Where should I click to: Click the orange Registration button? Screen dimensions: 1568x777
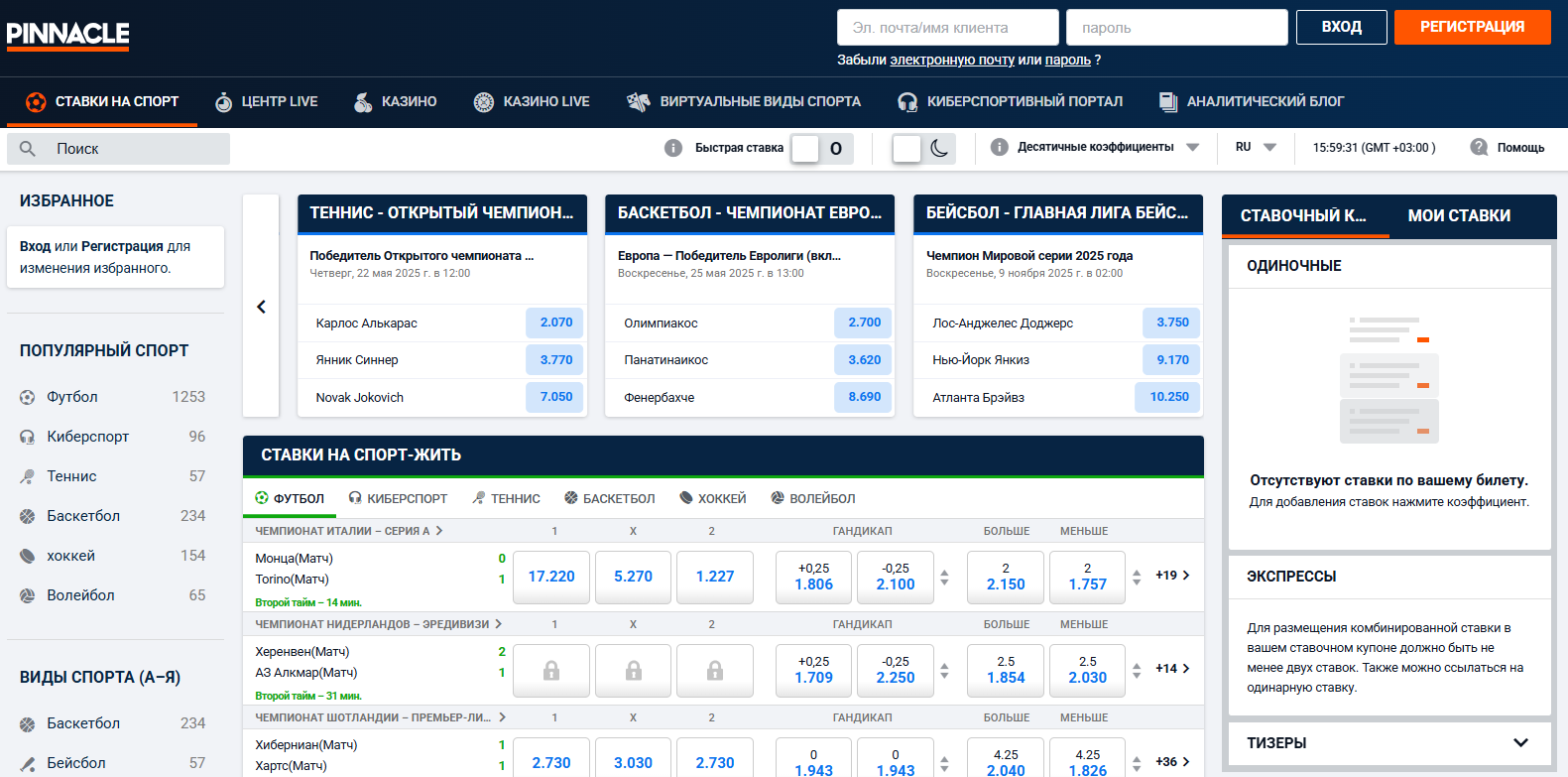[1472, 27]
